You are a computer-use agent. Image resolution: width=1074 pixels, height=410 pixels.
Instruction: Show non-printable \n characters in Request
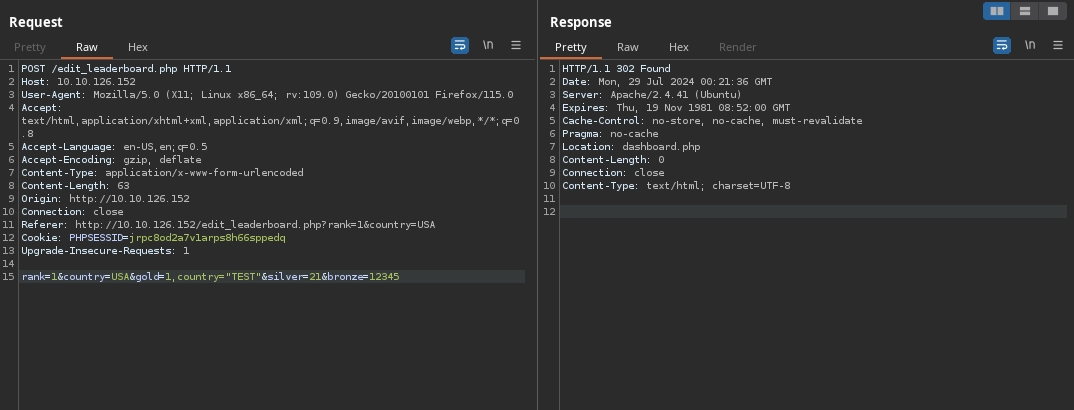488,45
